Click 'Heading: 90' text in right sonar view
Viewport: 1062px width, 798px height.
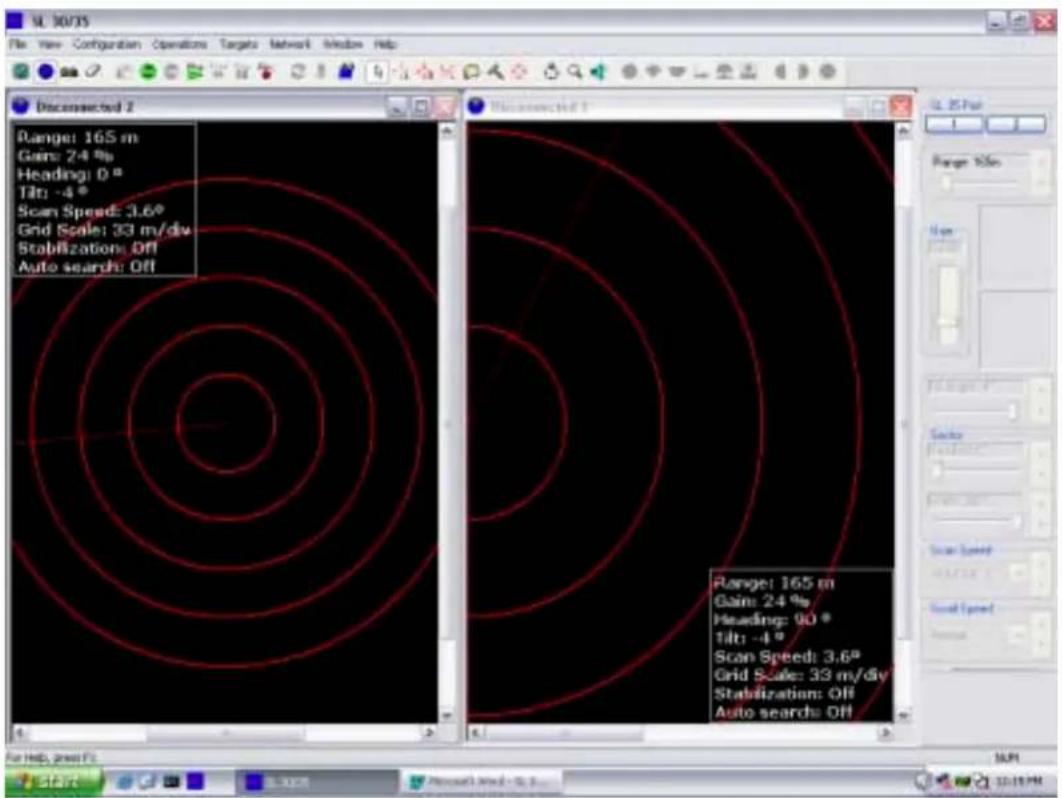(x=772, y=619)
